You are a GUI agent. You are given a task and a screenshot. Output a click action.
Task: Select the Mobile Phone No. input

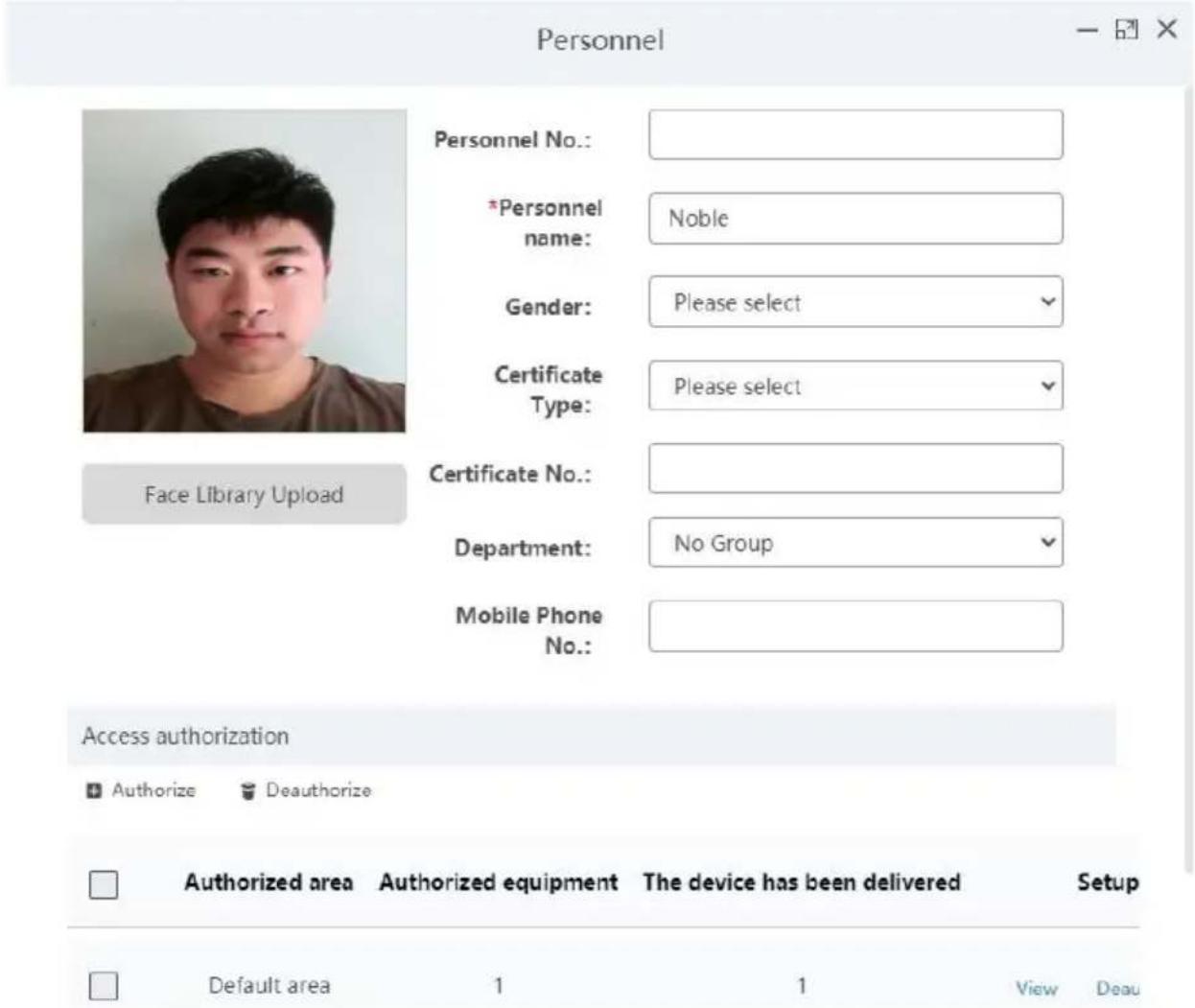coord(855,626)
